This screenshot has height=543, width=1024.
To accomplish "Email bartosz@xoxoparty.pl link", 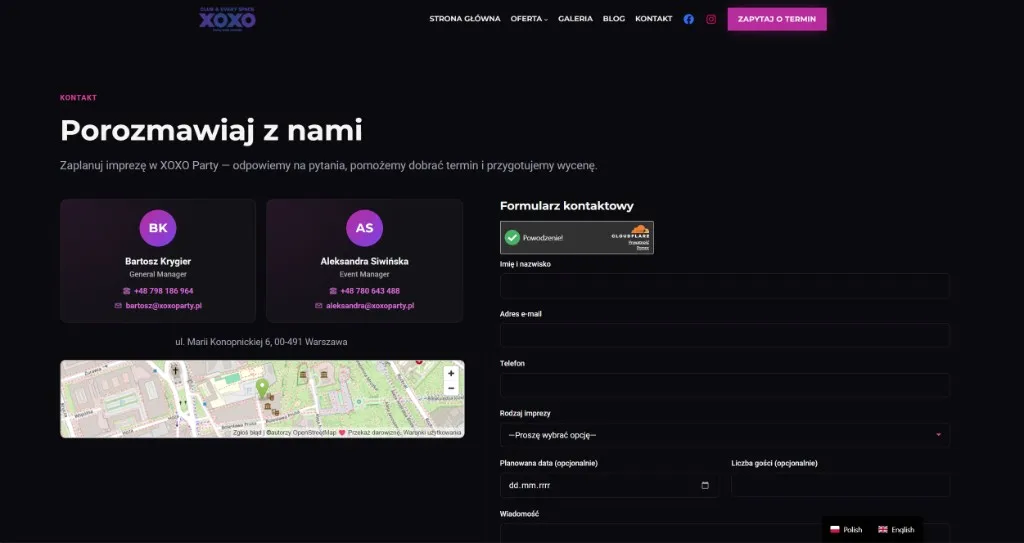I will pos(163,306).
